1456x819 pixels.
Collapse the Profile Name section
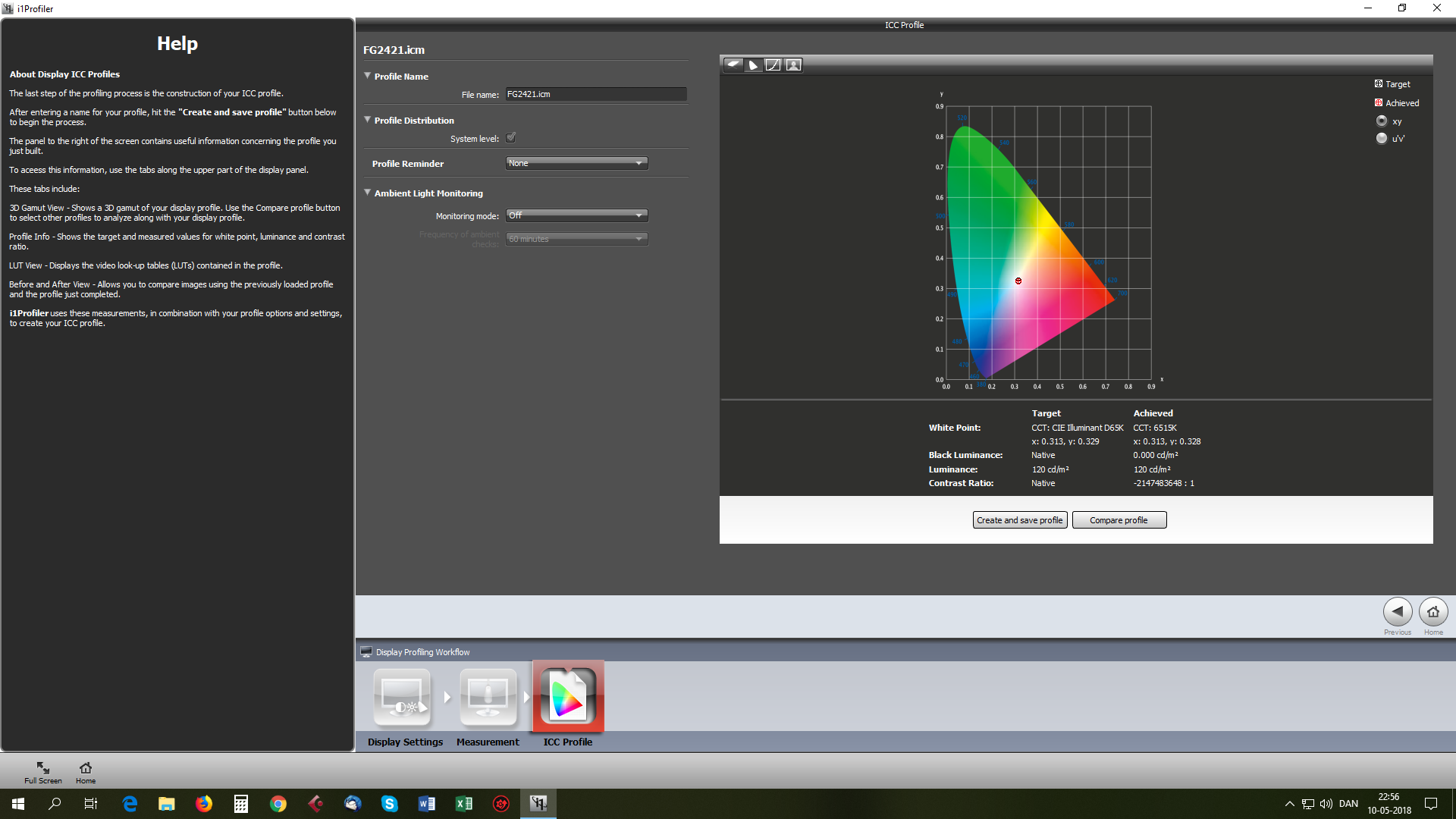pyautogui.click(x=368, y=76)
